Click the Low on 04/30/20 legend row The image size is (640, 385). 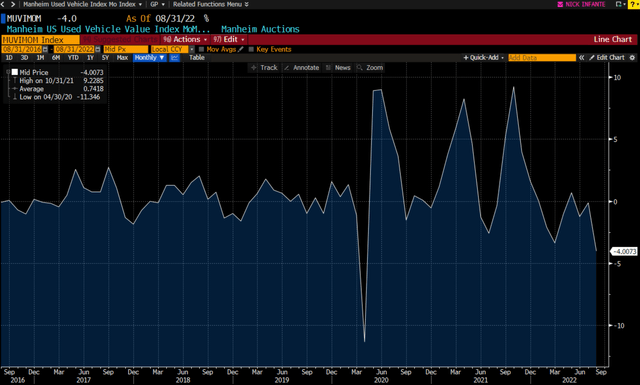coord(57,97)
